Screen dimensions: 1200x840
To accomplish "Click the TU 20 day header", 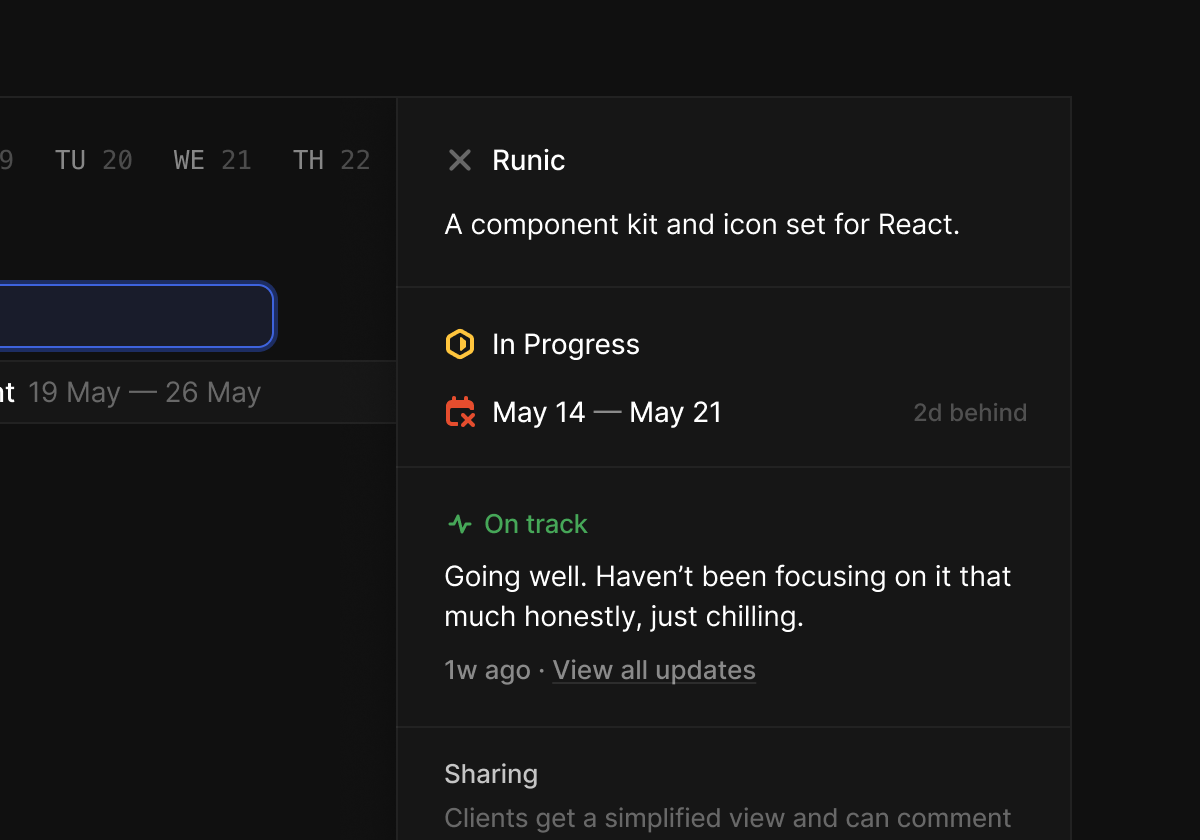I will point(94,160).
